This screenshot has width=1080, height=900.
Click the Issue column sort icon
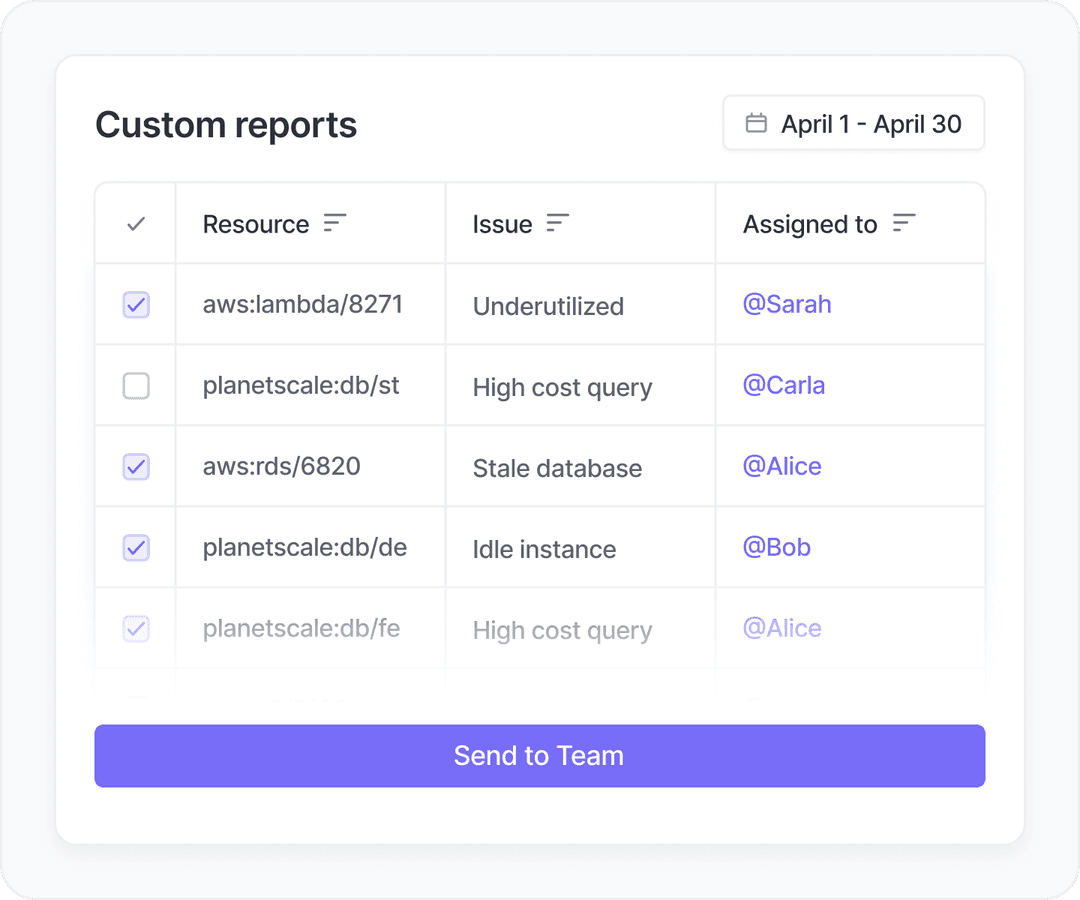tap(557, 224)
